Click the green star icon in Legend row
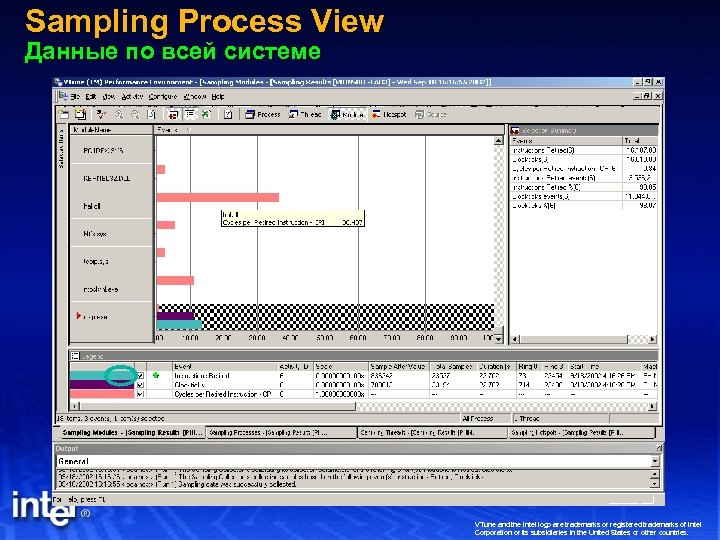This screenshot has width=720, height=540. (156, 375)
